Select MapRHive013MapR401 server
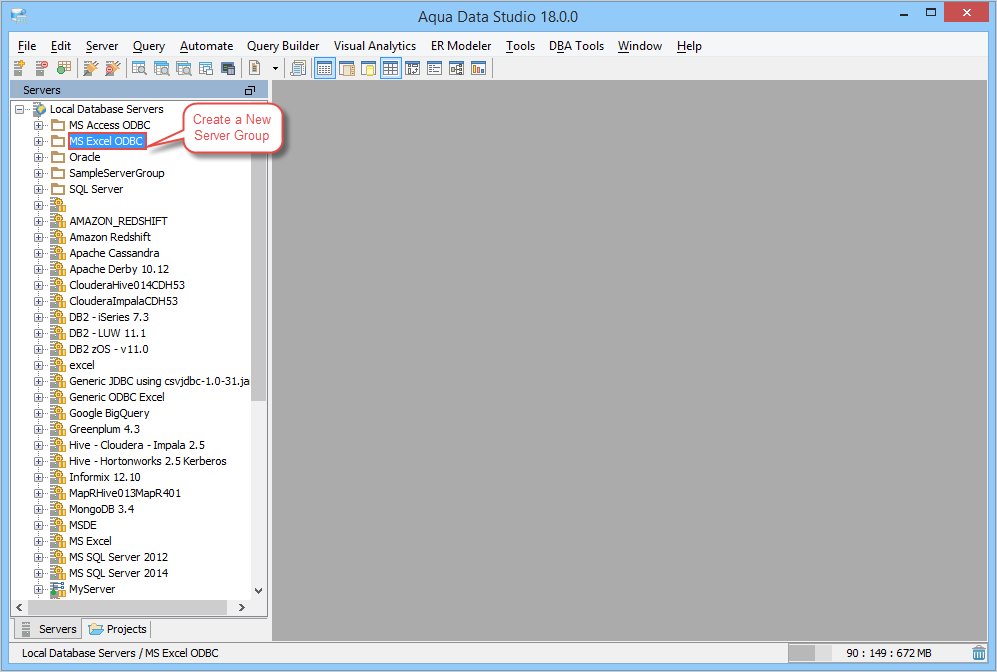Screen dimensions: 997x672 click(x=125, y=493)
